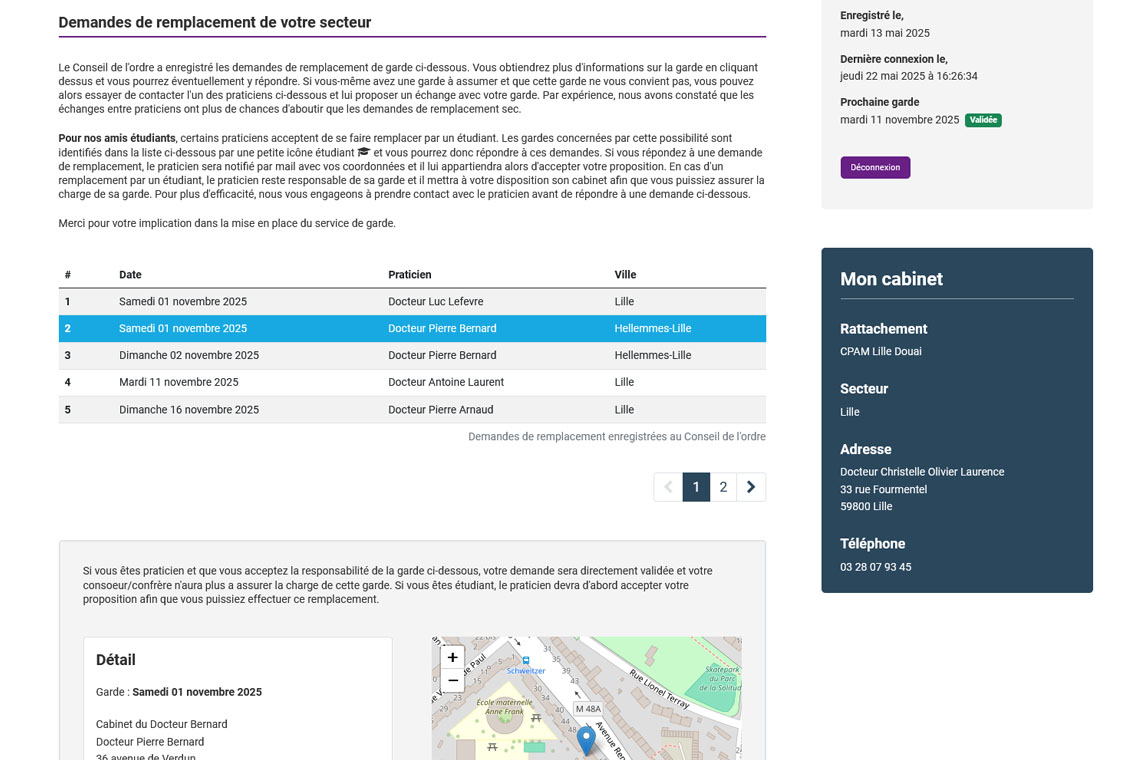This screenshot has width=1140, height=760.
Task: Select highlighted row 2 Samedi 01 novembre 2025
Action: click(x=412, y=329)
